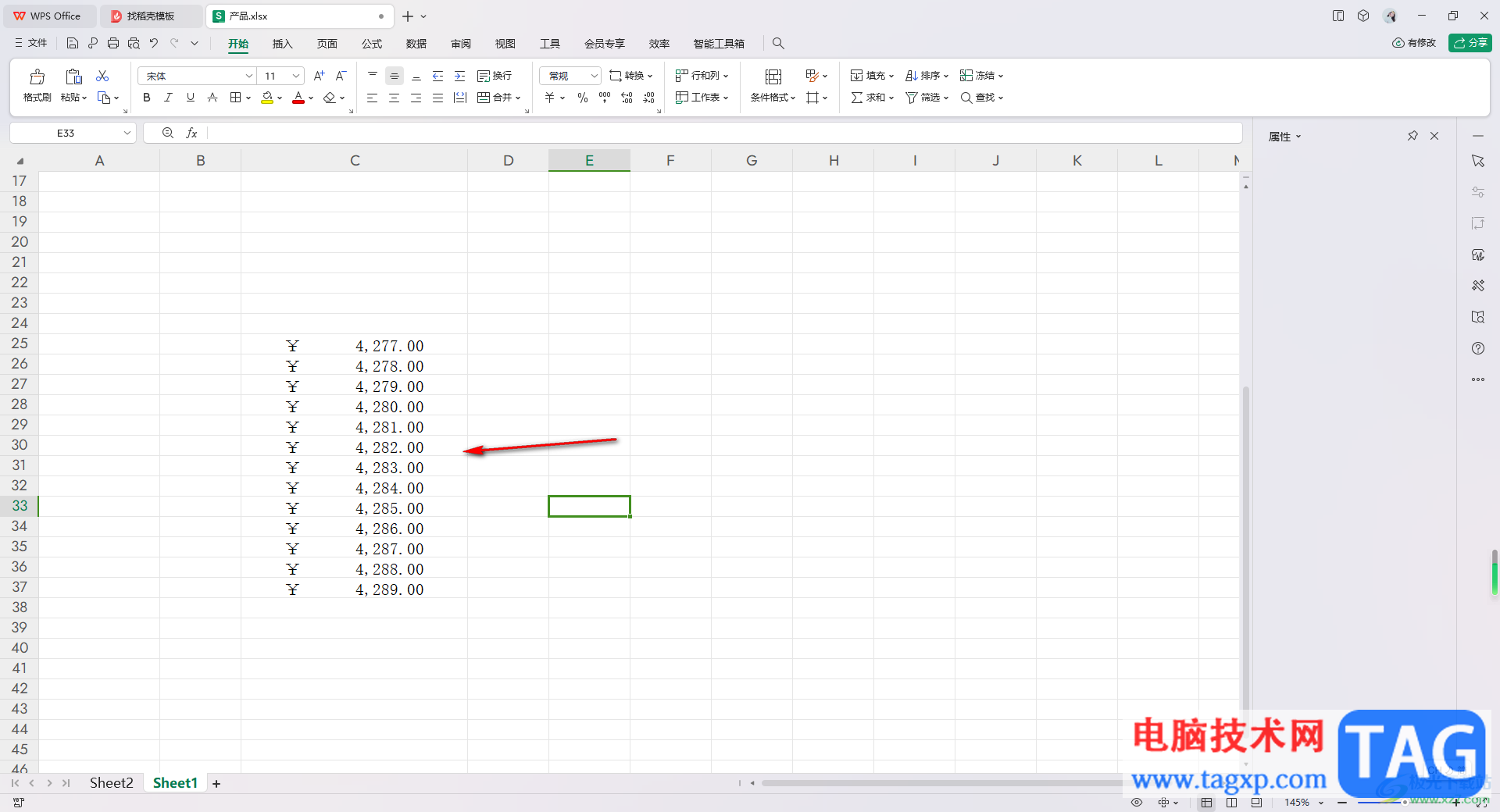The image size is (1500, 812).
Task: Open the 审阅 (Review) ribbon tab
Action: [461, 44]
